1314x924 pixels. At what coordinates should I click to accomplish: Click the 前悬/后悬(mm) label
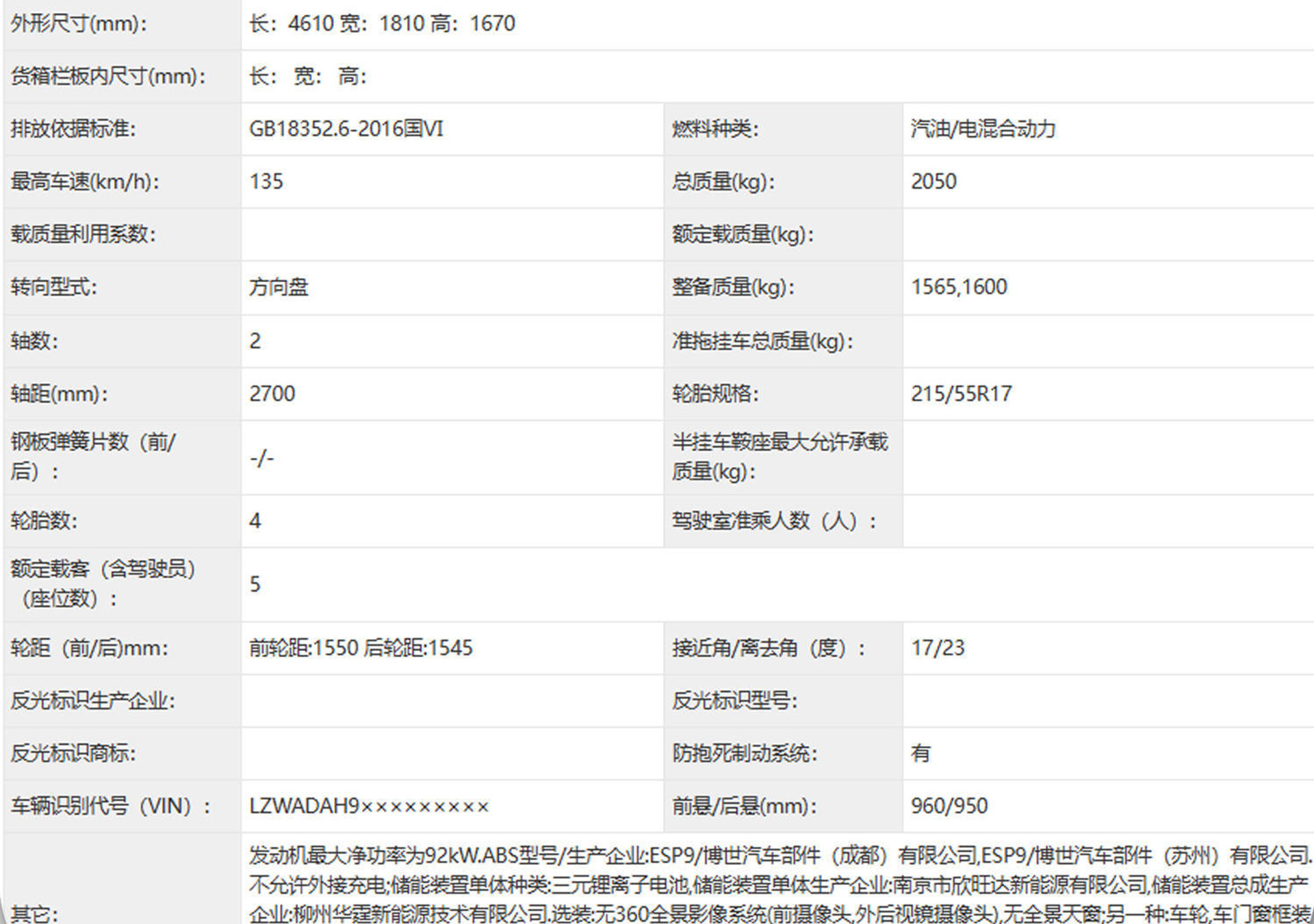[744, 806]
